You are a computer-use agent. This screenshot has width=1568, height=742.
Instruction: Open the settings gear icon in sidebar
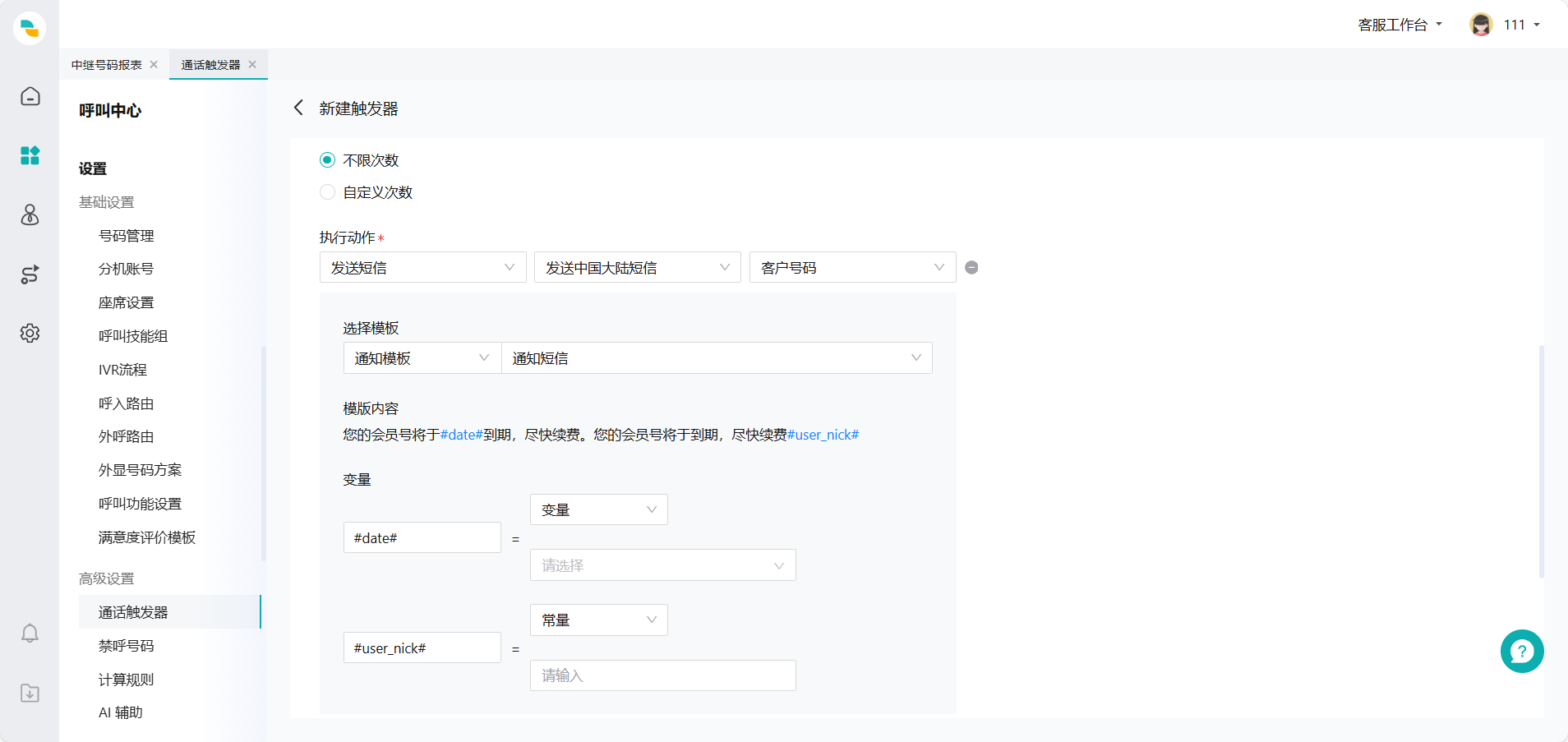(30, 334)
